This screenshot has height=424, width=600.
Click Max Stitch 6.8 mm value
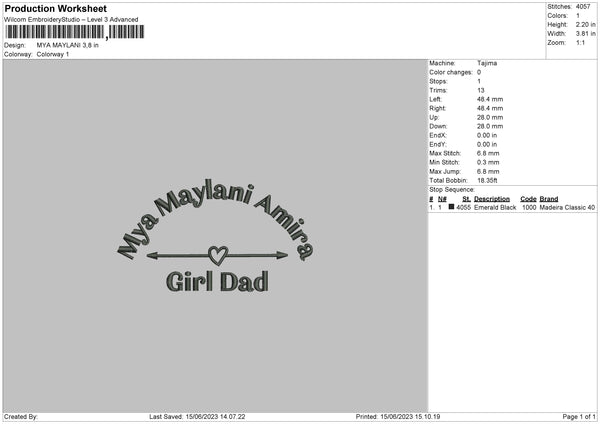[x=488, y=153]
